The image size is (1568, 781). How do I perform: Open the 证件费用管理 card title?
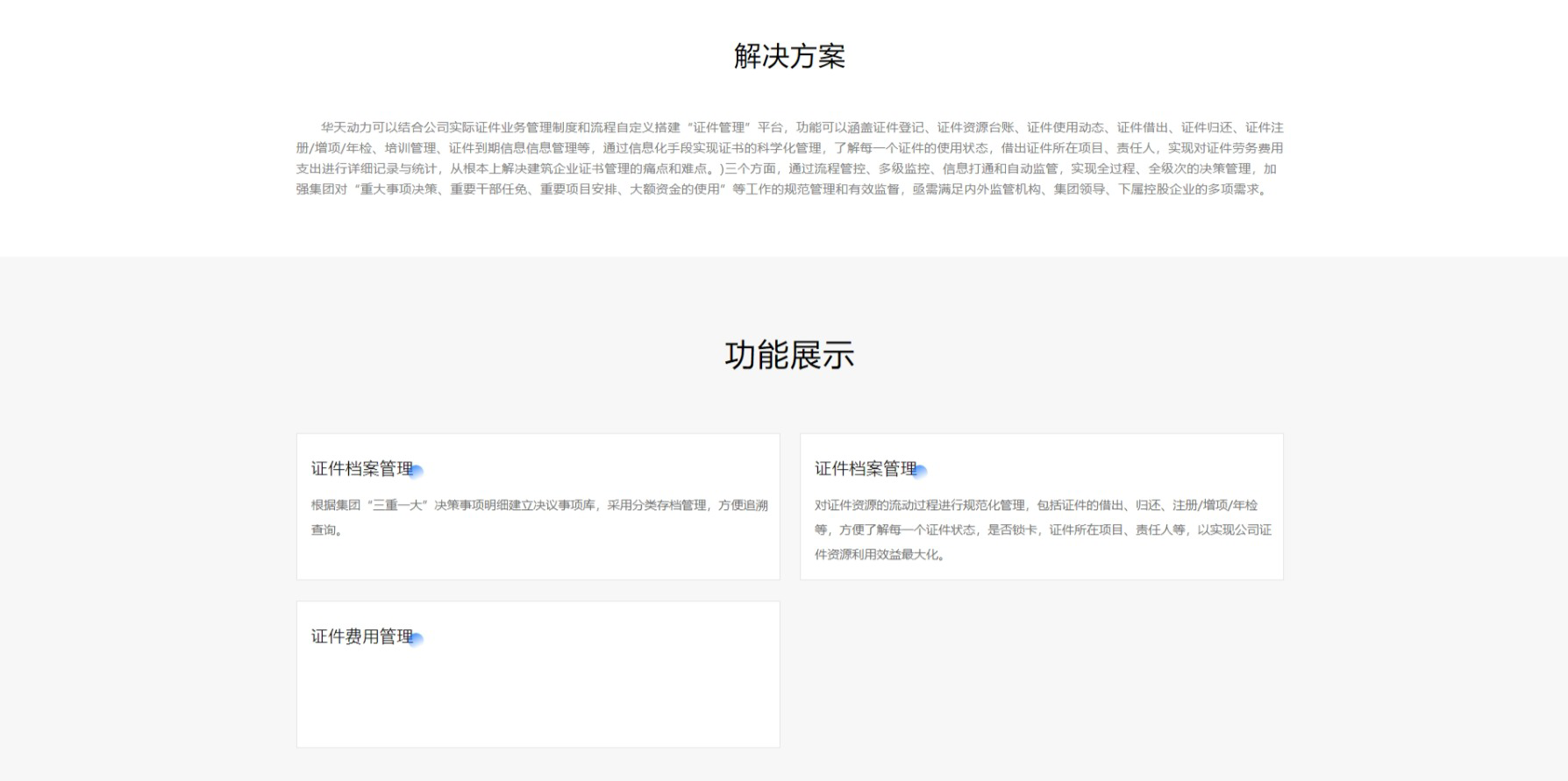pyautogui.click(x=361, y=637)
